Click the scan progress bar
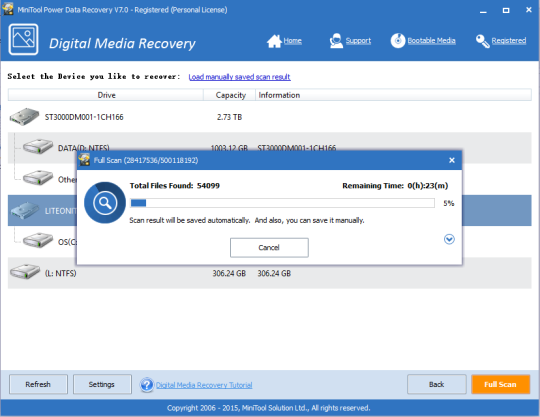540x417 pixels. (x=282, y=203)
